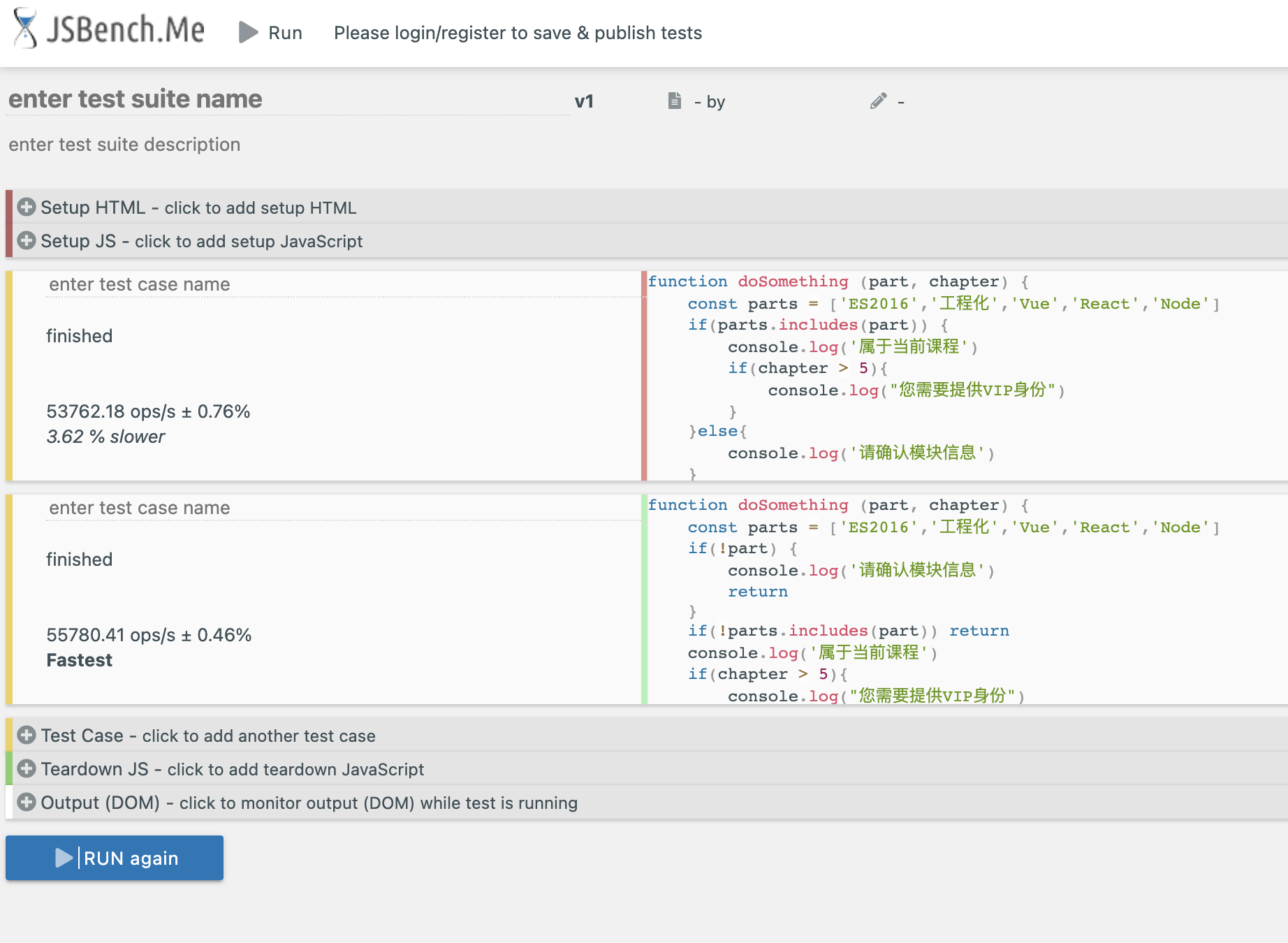1288x943 pixels.
Task: Click plus icon beside Setup HTML
Action: coord(27,207)
